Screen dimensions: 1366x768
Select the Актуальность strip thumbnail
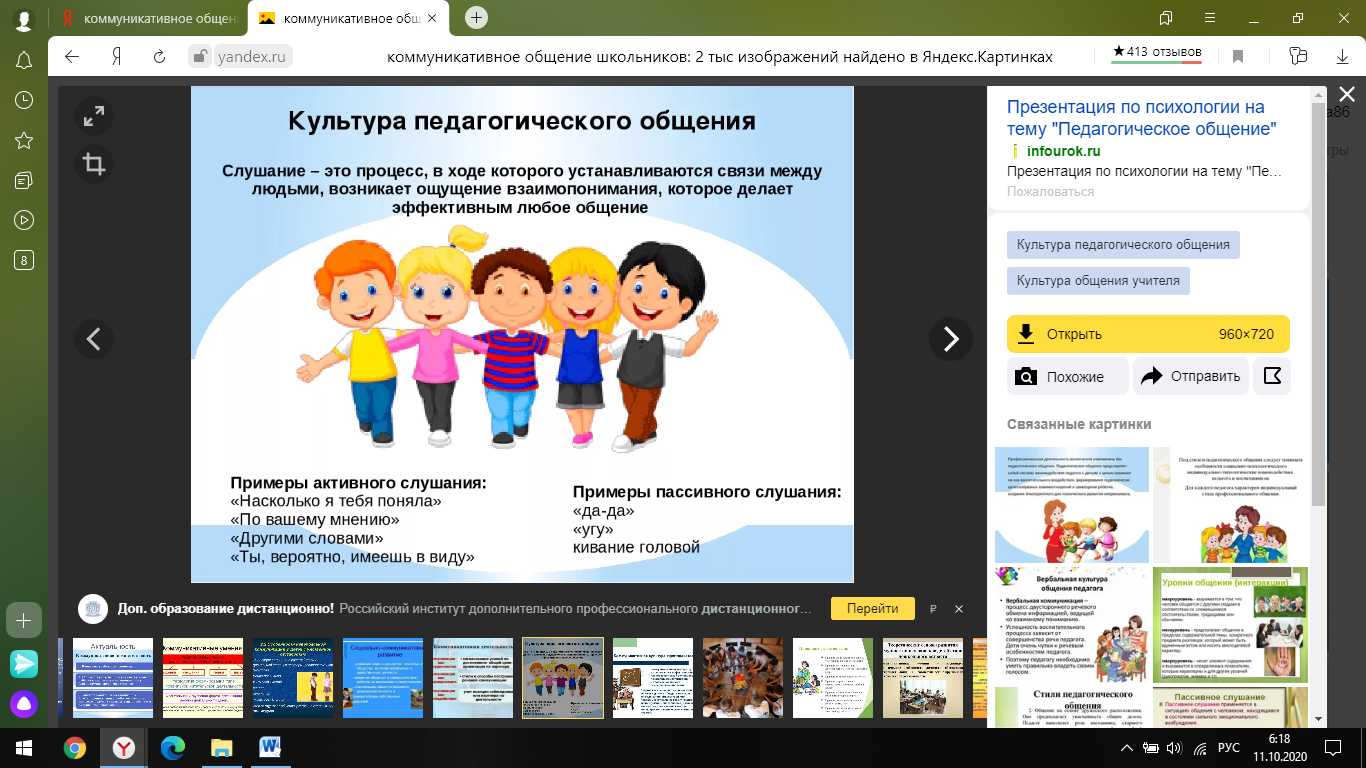113,678
